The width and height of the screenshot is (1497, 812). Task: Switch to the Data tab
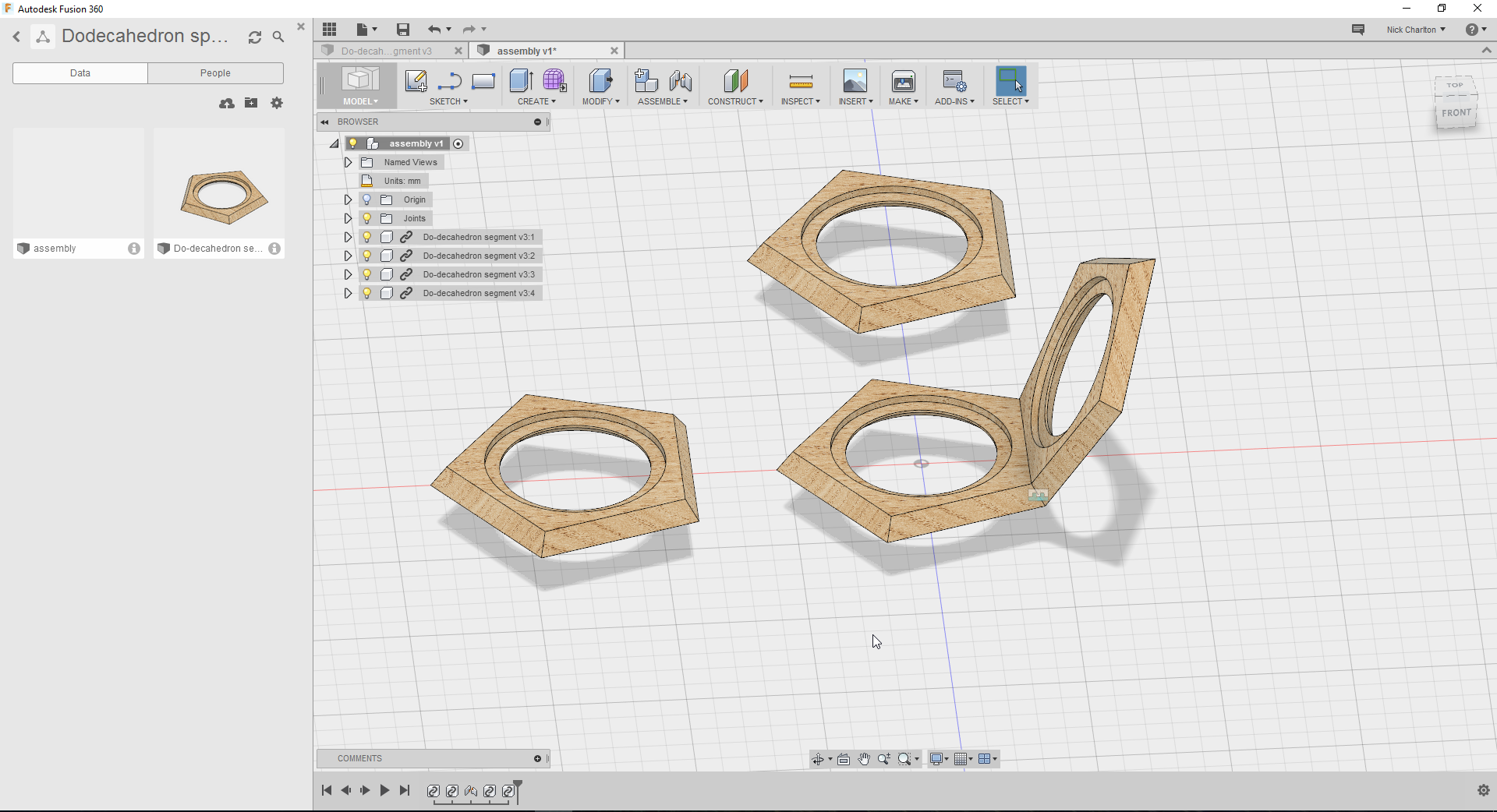pyautogui.click(x=80, y=73)
